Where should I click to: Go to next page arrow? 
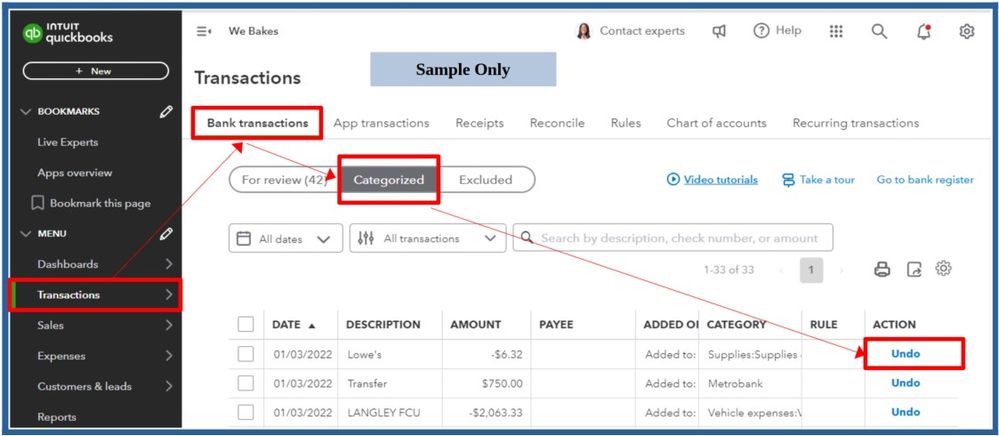841,270
